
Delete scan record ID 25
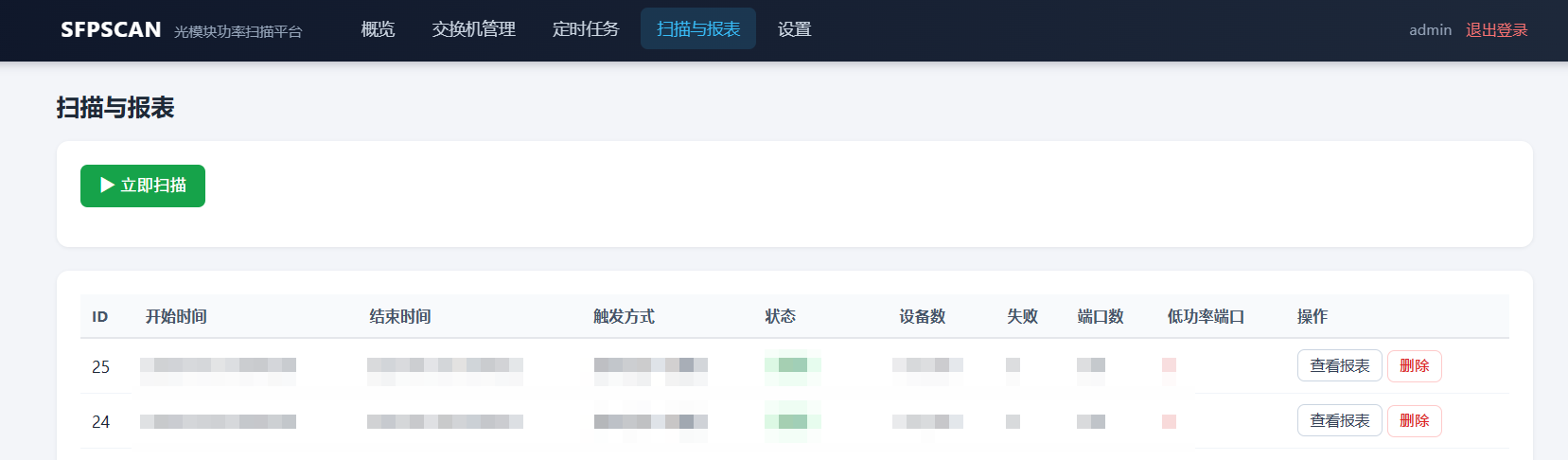1414,365
